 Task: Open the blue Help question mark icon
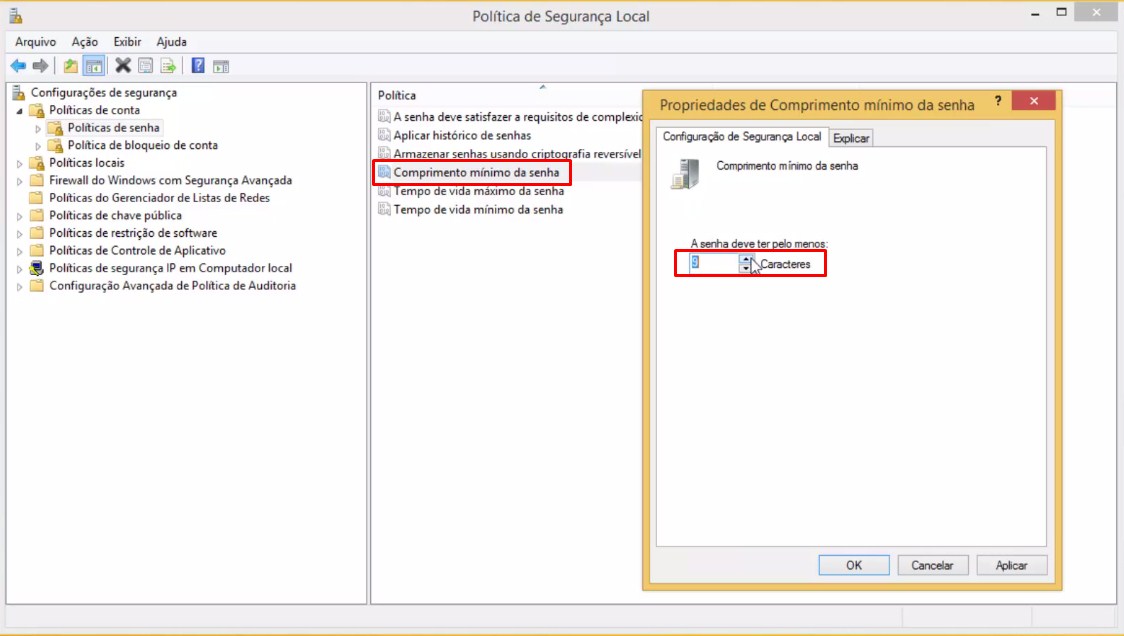point(198,66)
